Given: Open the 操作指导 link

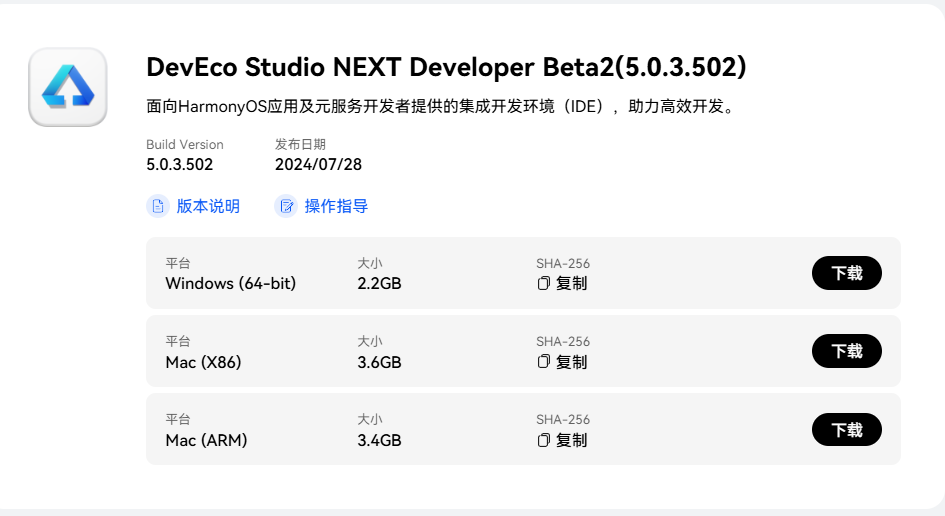Looking at the screenshot, I should pos(336,206).
